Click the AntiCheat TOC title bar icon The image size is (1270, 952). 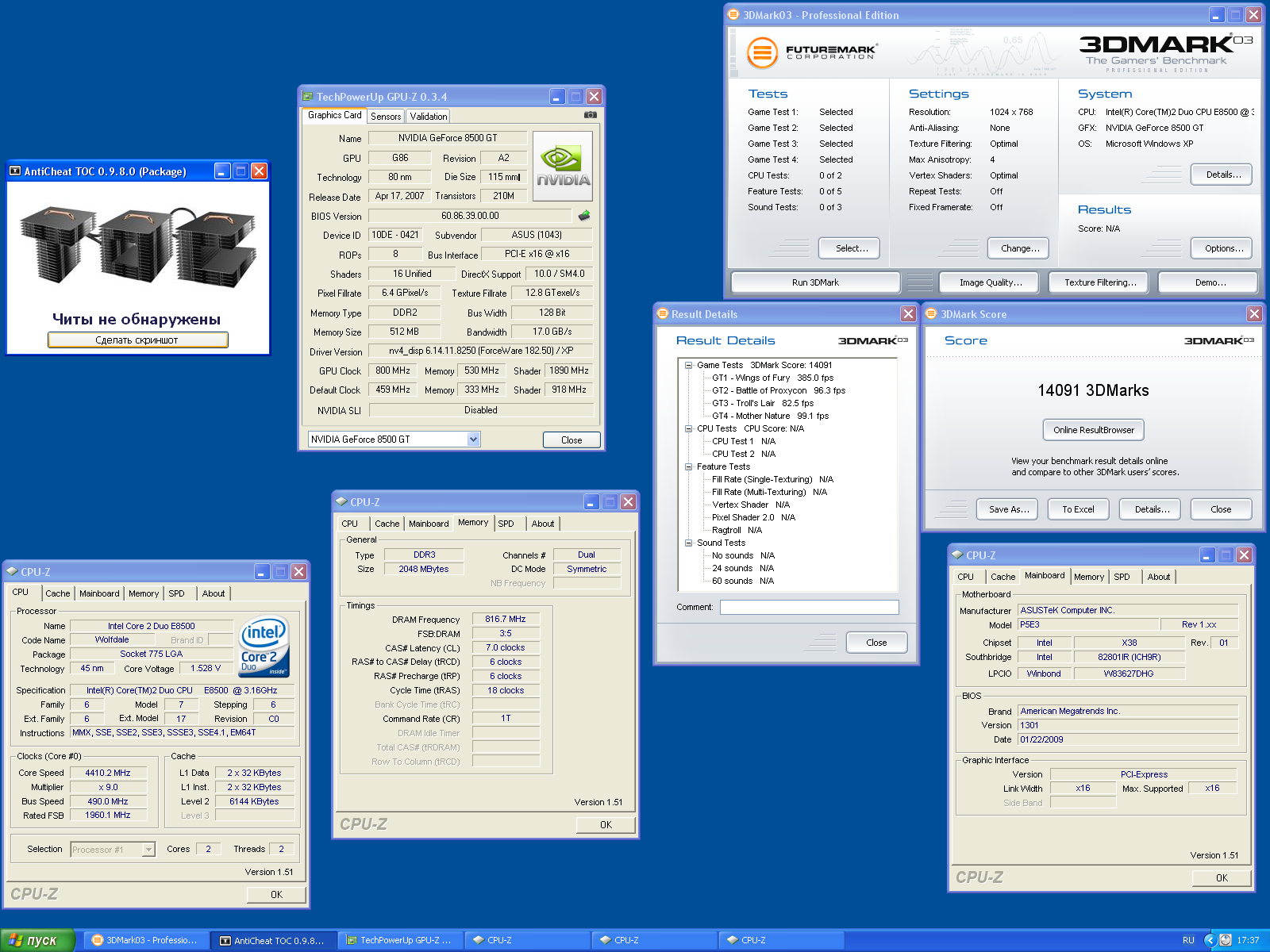click(14, 171)
